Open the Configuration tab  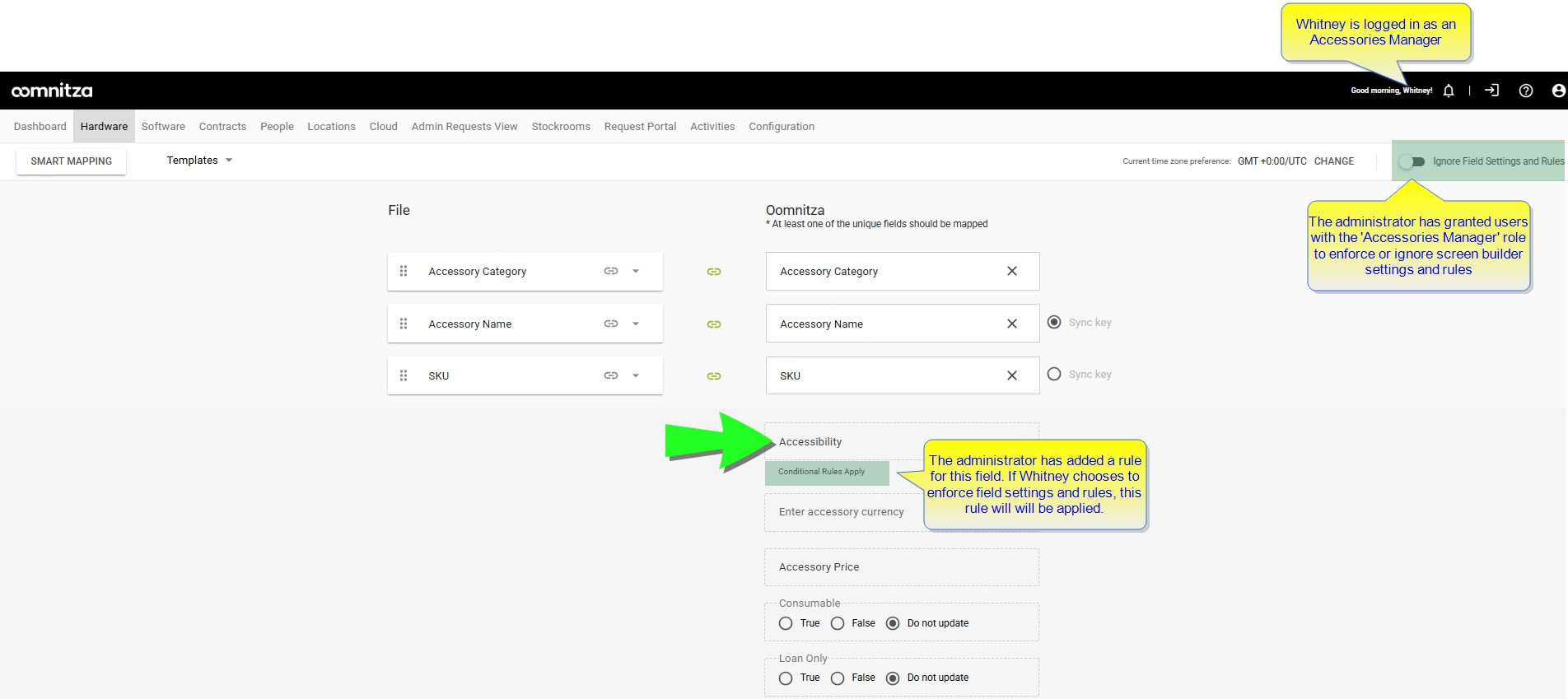pyautogui.click(x=782, y=126)
